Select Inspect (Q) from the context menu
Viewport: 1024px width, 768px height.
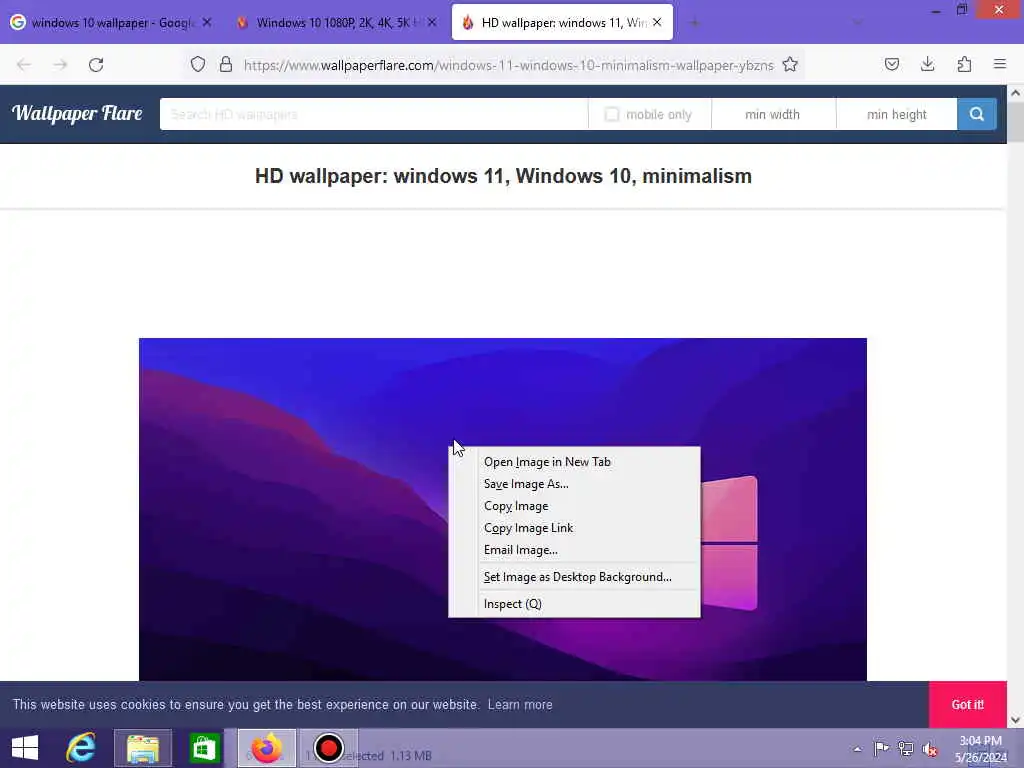(574, 604)
